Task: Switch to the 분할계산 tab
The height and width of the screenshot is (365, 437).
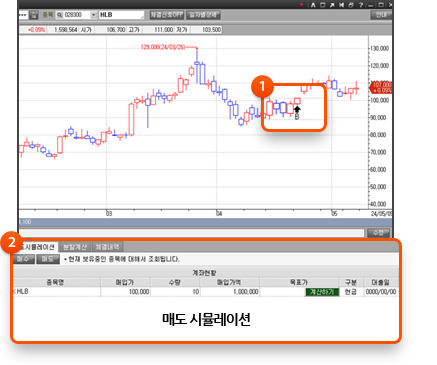Action: [75, 247]
